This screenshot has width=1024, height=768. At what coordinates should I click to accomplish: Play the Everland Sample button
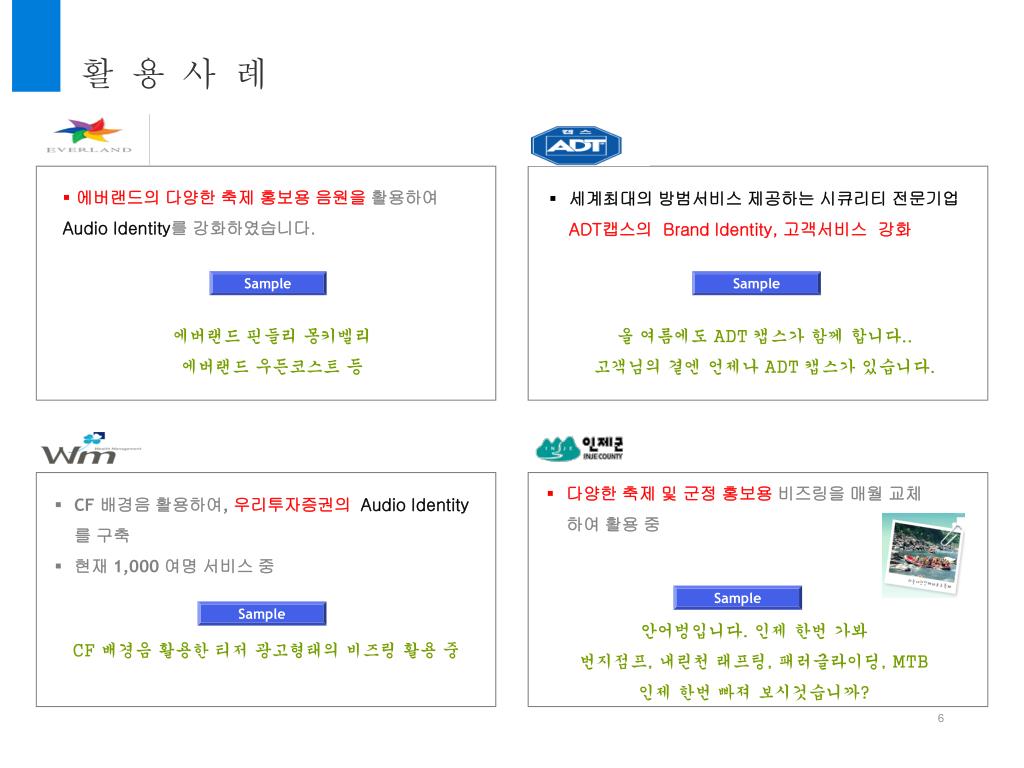click(268, 283)
